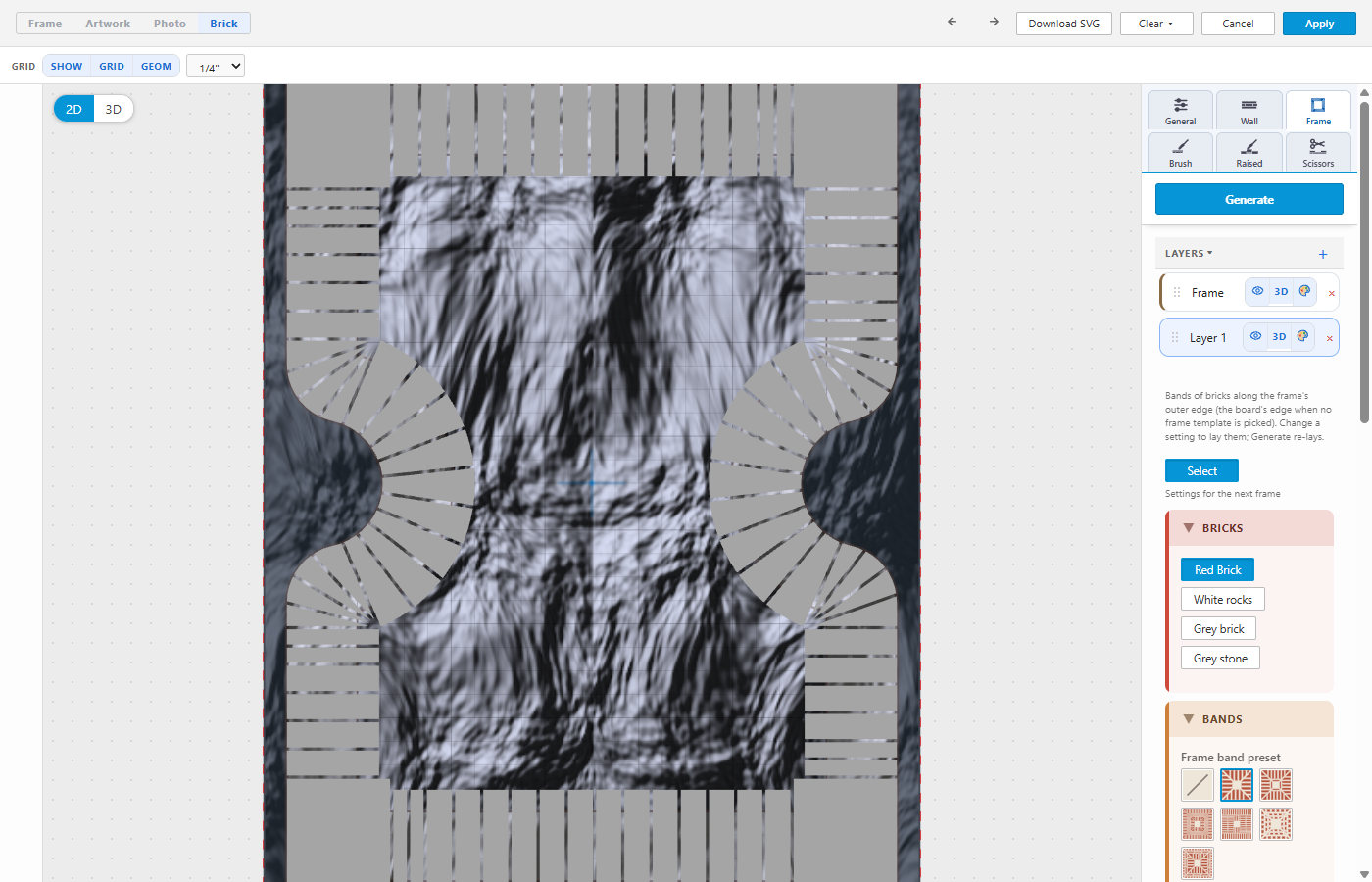Click the undo back arrow

pyautogui.click(x=952, y=22)
